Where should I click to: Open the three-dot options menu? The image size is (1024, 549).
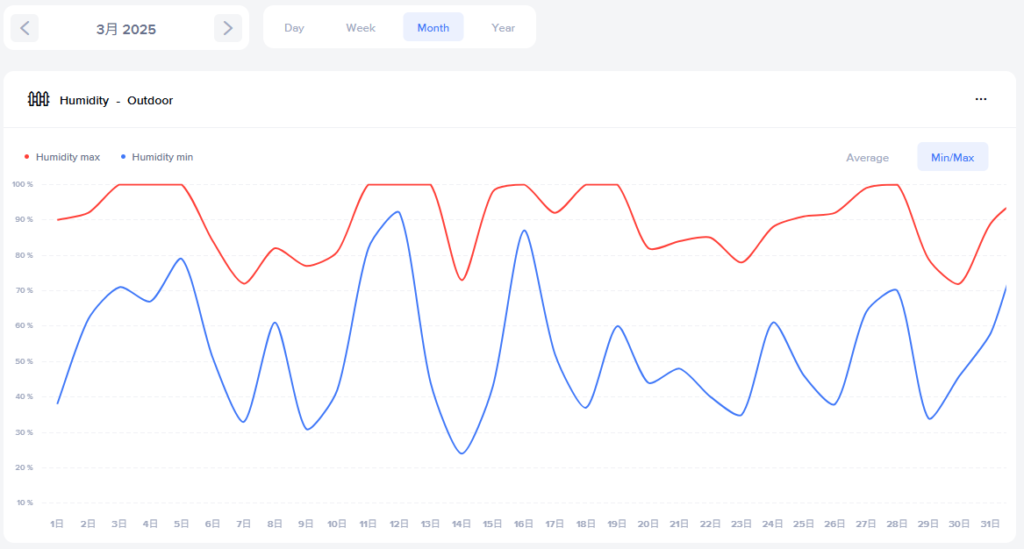coord(981,100)
